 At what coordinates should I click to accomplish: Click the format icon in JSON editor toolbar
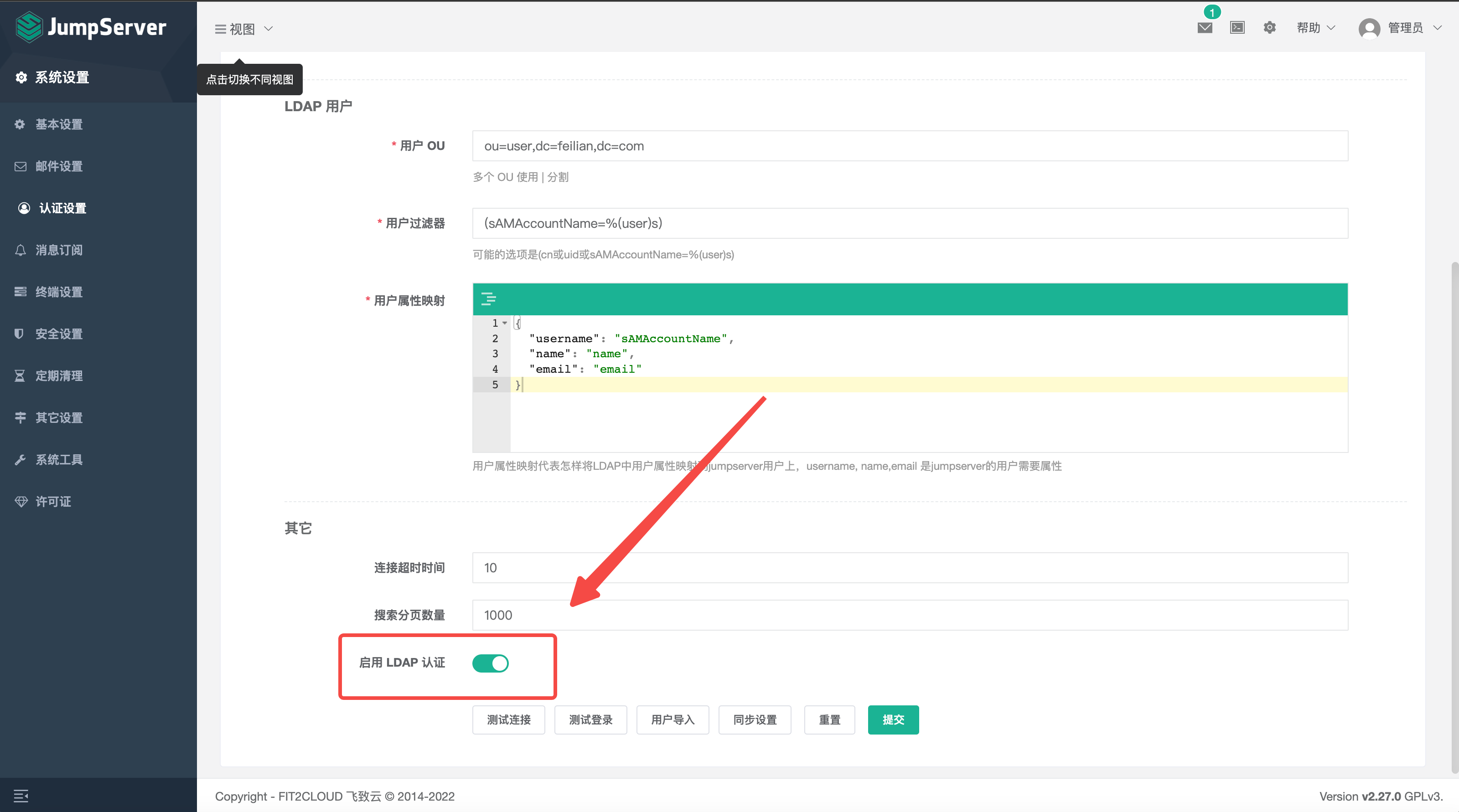488,299
